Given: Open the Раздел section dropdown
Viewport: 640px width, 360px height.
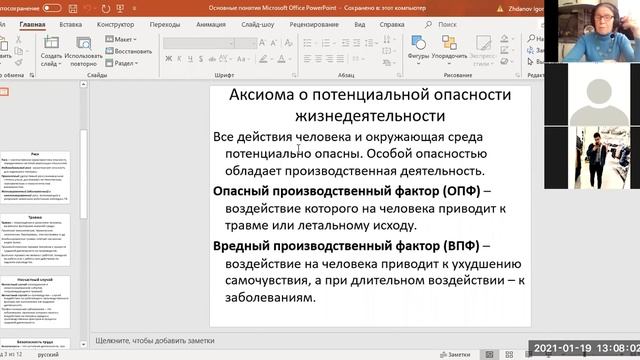Looking at the screenshot, I should pyautogui.click(x=122, y=63).
